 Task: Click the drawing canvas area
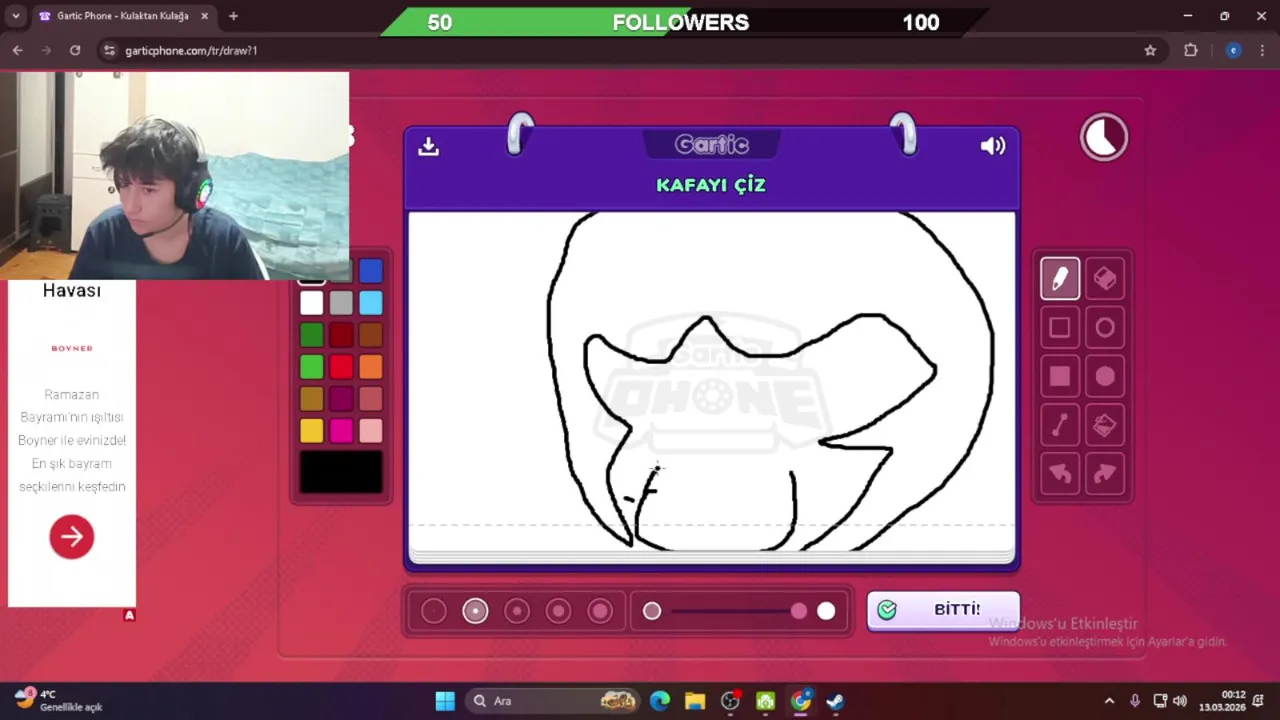point(711,381)
